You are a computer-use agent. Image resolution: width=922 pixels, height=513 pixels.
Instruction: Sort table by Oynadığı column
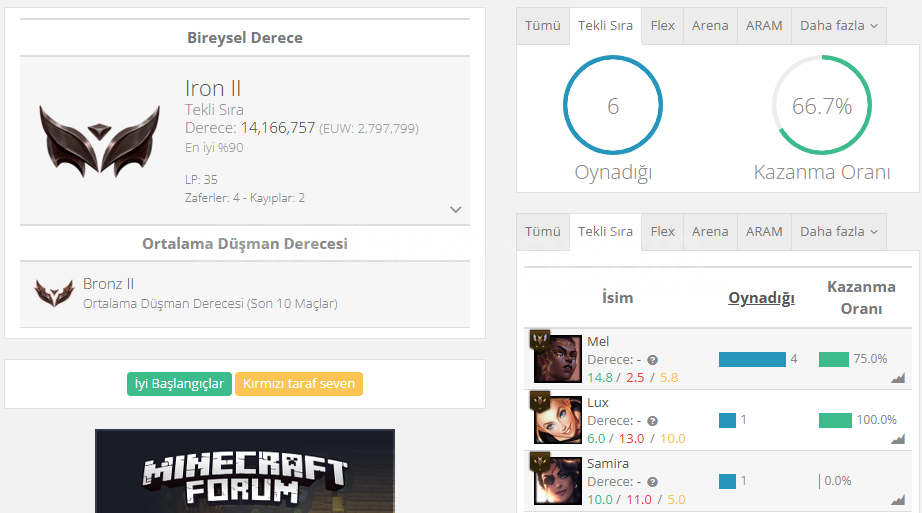[x=761, y=298]
